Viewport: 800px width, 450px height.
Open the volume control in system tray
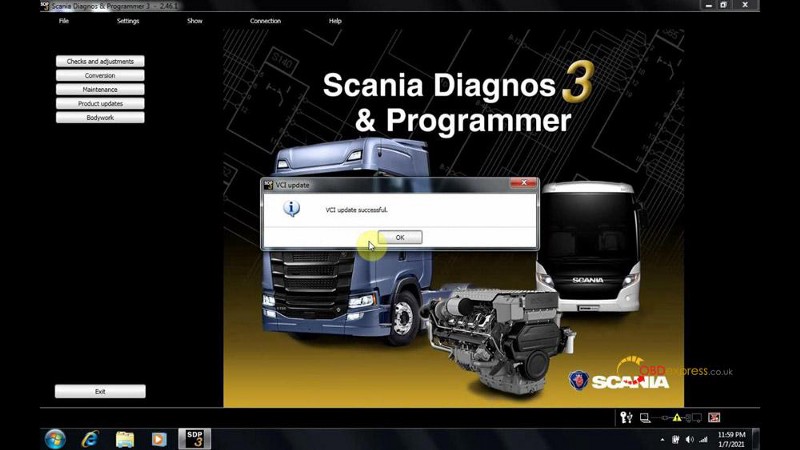[690, 439]
